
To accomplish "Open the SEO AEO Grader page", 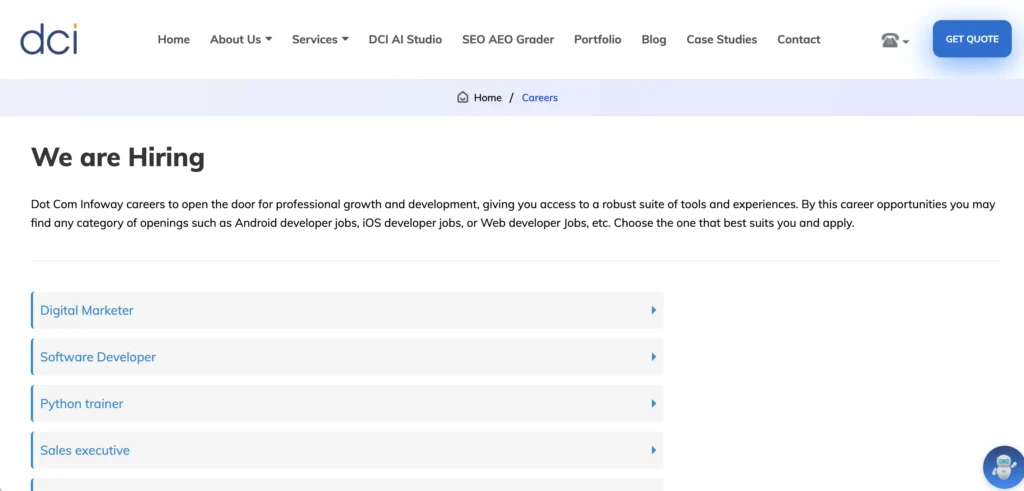I will pyautogui.click(x=508, y=39).
